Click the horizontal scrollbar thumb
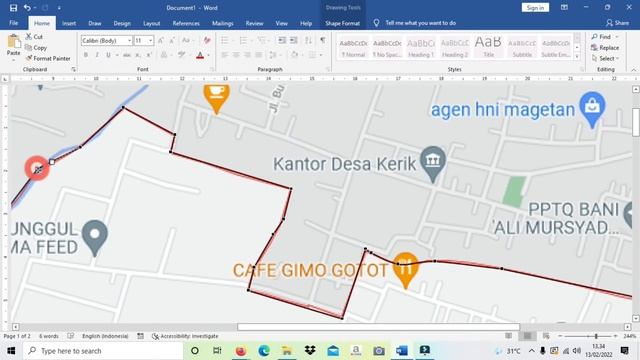The image size is (640, 360). pyautogui.click(x=378, y=327)
